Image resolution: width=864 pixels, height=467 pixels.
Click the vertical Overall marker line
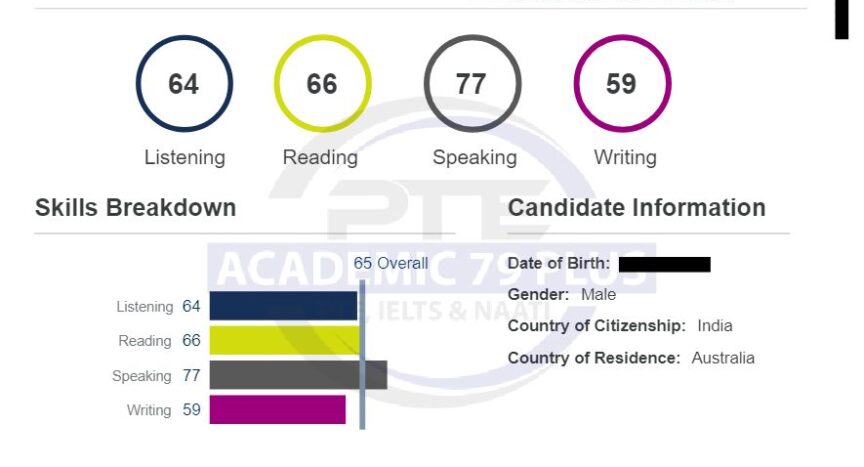(362, 355)
